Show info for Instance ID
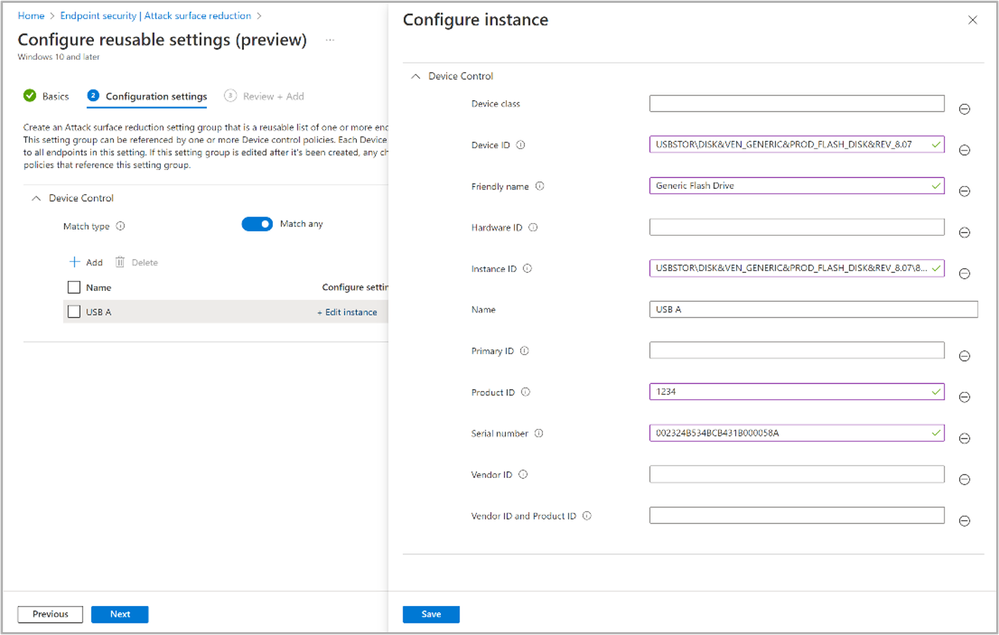Image resolution: width=999 pixels, height=635 pixels. [528, 268]
